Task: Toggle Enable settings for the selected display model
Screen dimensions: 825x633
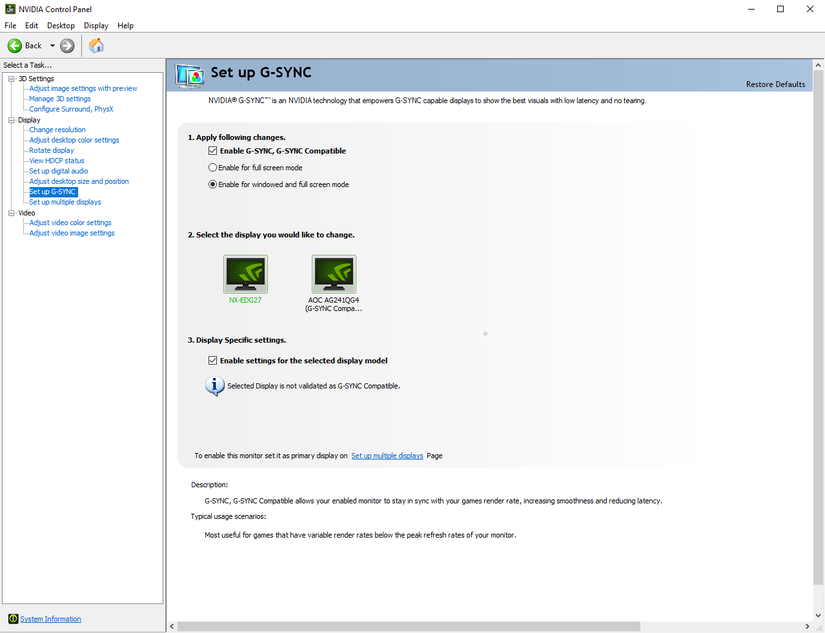Action: [212, 360]
